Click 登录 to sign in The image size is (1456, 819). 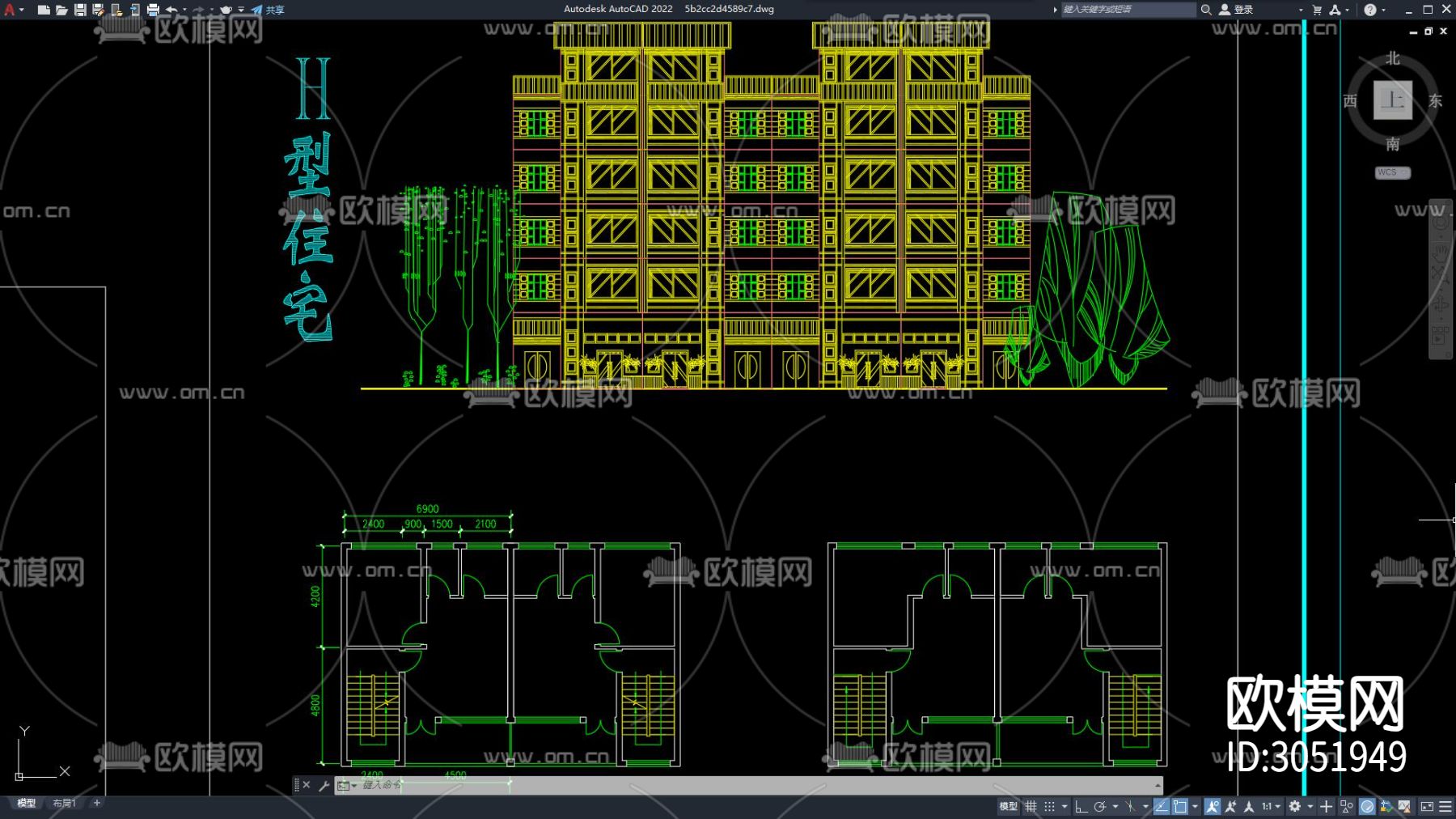[1243, 10]
